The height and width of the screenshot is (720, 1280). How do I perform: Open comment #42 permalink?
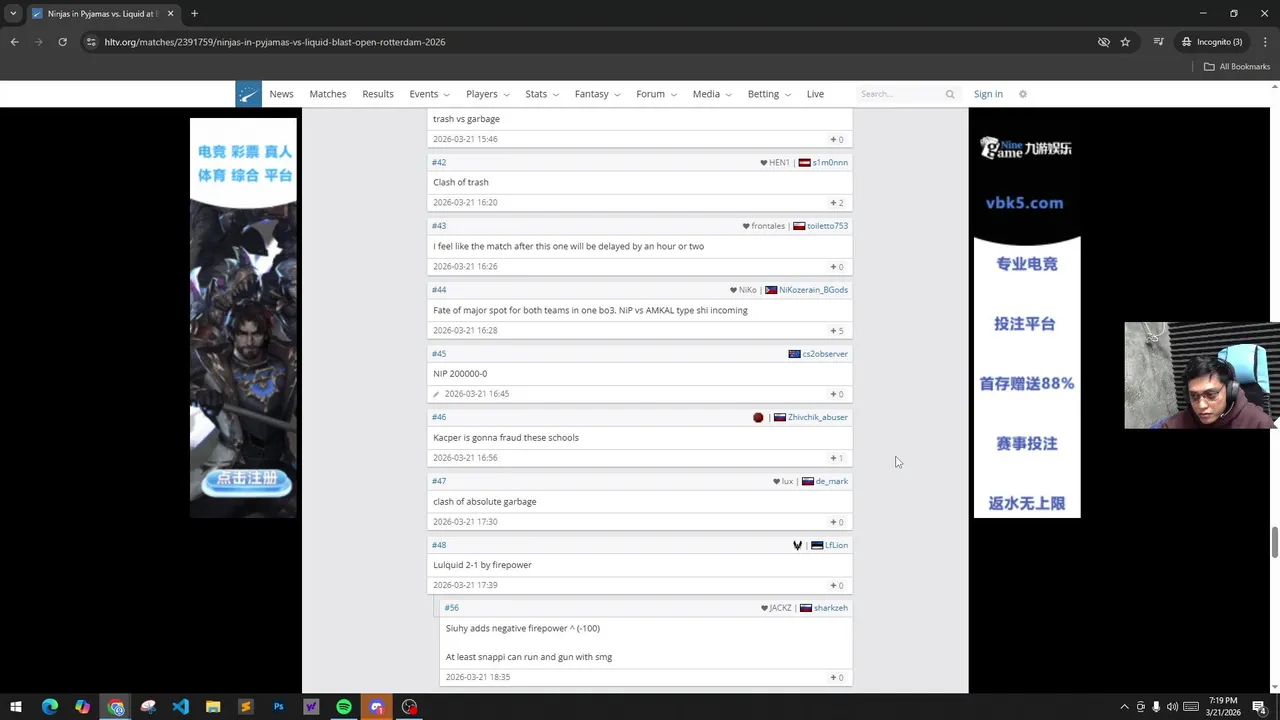[x=439, y=162]
